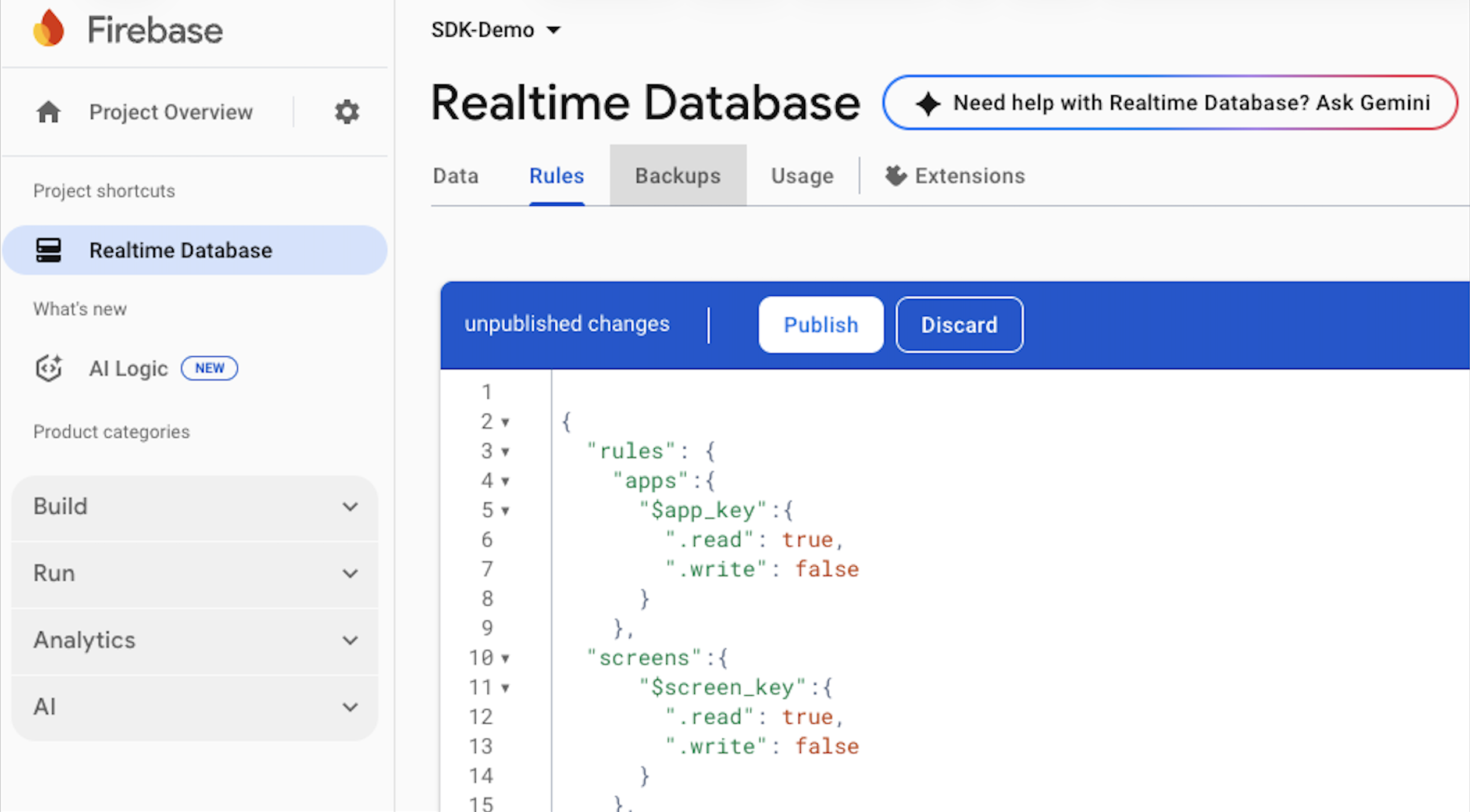Open the Backups tab

pyautogui.click(x=677, y=175)
